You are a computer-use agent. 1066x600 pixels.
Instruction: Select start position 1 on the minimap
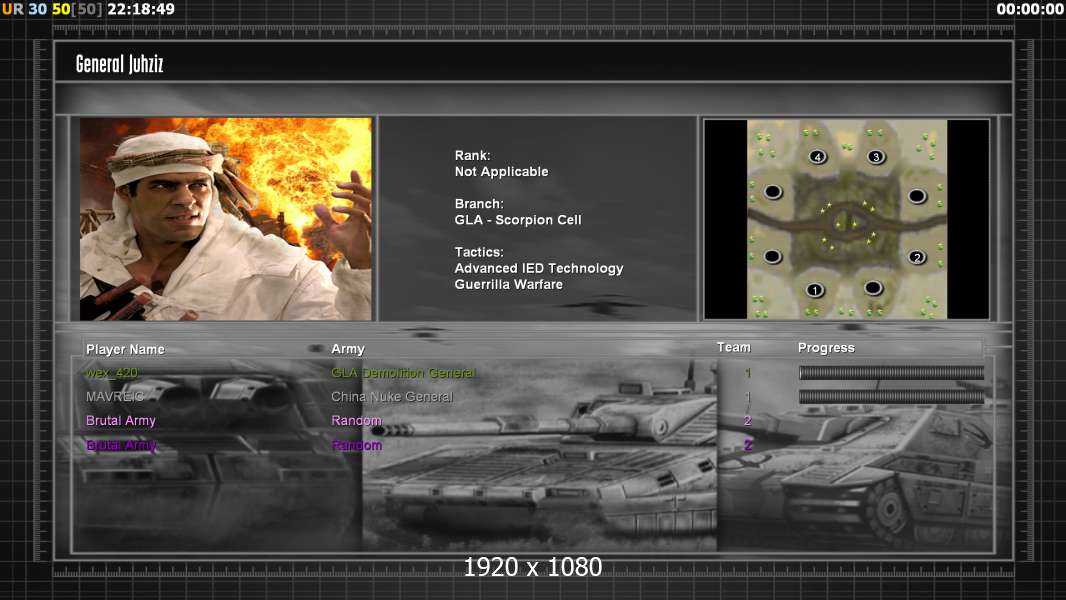point(814,290)
